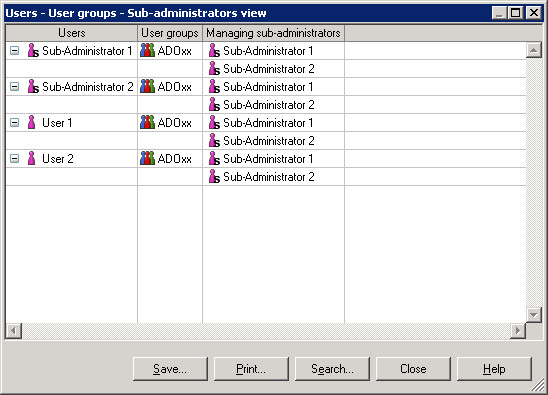This screenshot has height=395, width=548.
Task: Click the horizontal scrollbar right arrow
Action: click(x=518, y=331)
